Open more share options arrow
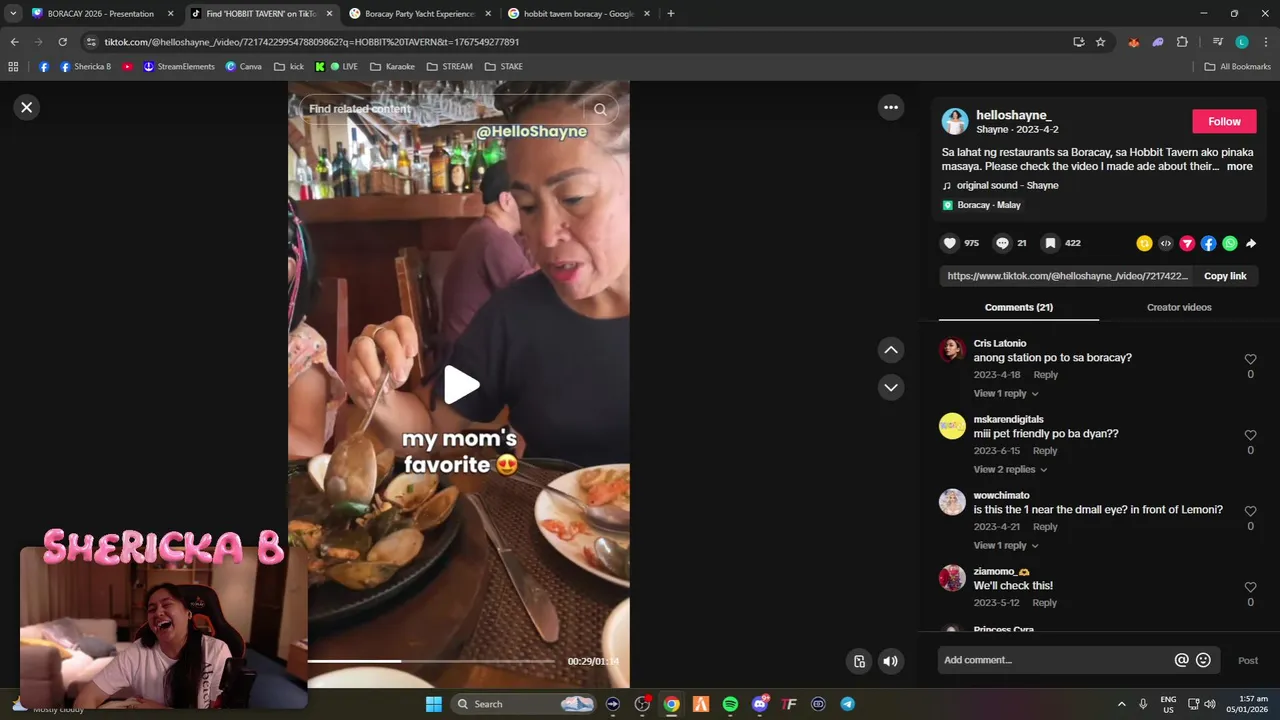Viewport: 1280px width, 720px height. coord(1251,243)
